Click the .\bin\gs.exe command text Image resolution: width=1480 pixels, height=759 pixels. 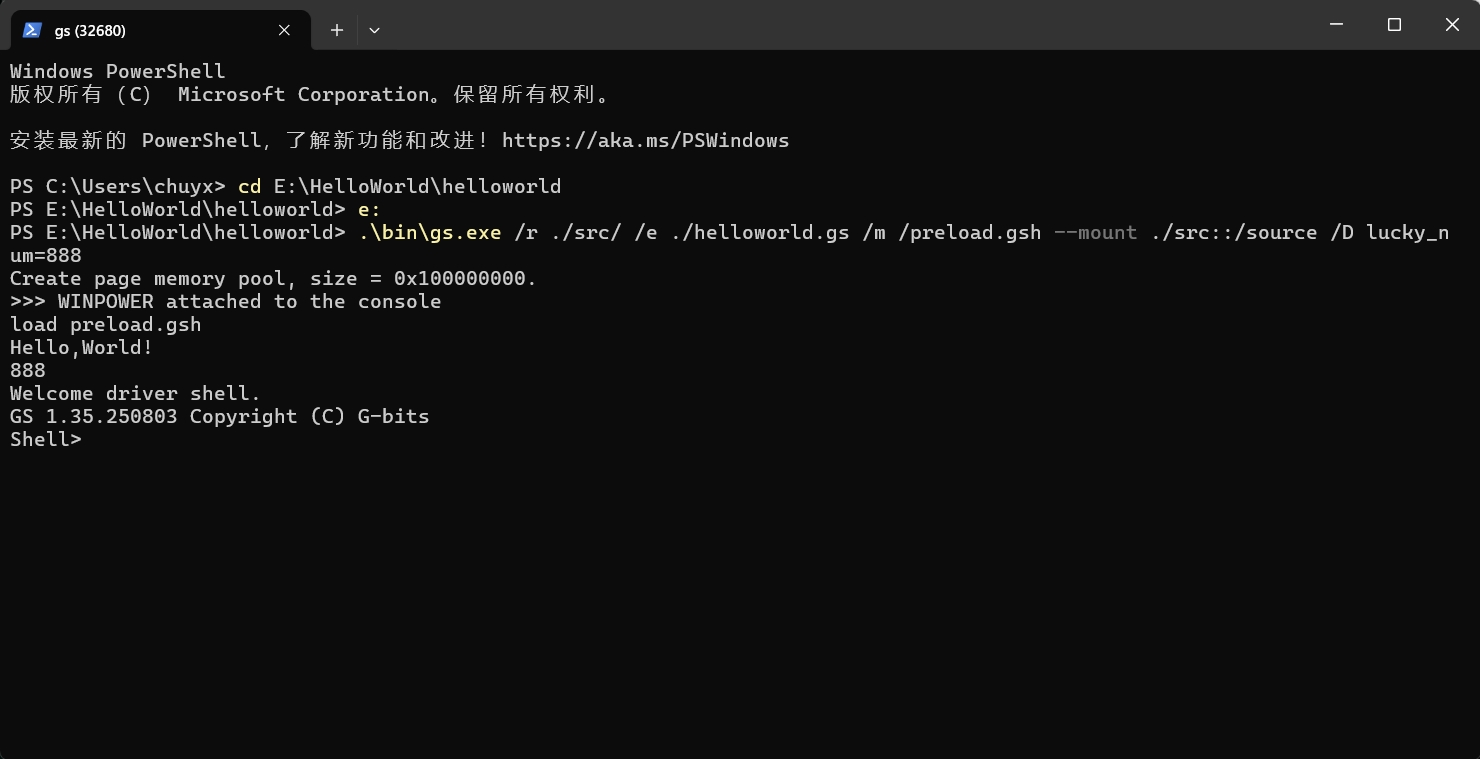pyautogui.click(x=430, y=232)
